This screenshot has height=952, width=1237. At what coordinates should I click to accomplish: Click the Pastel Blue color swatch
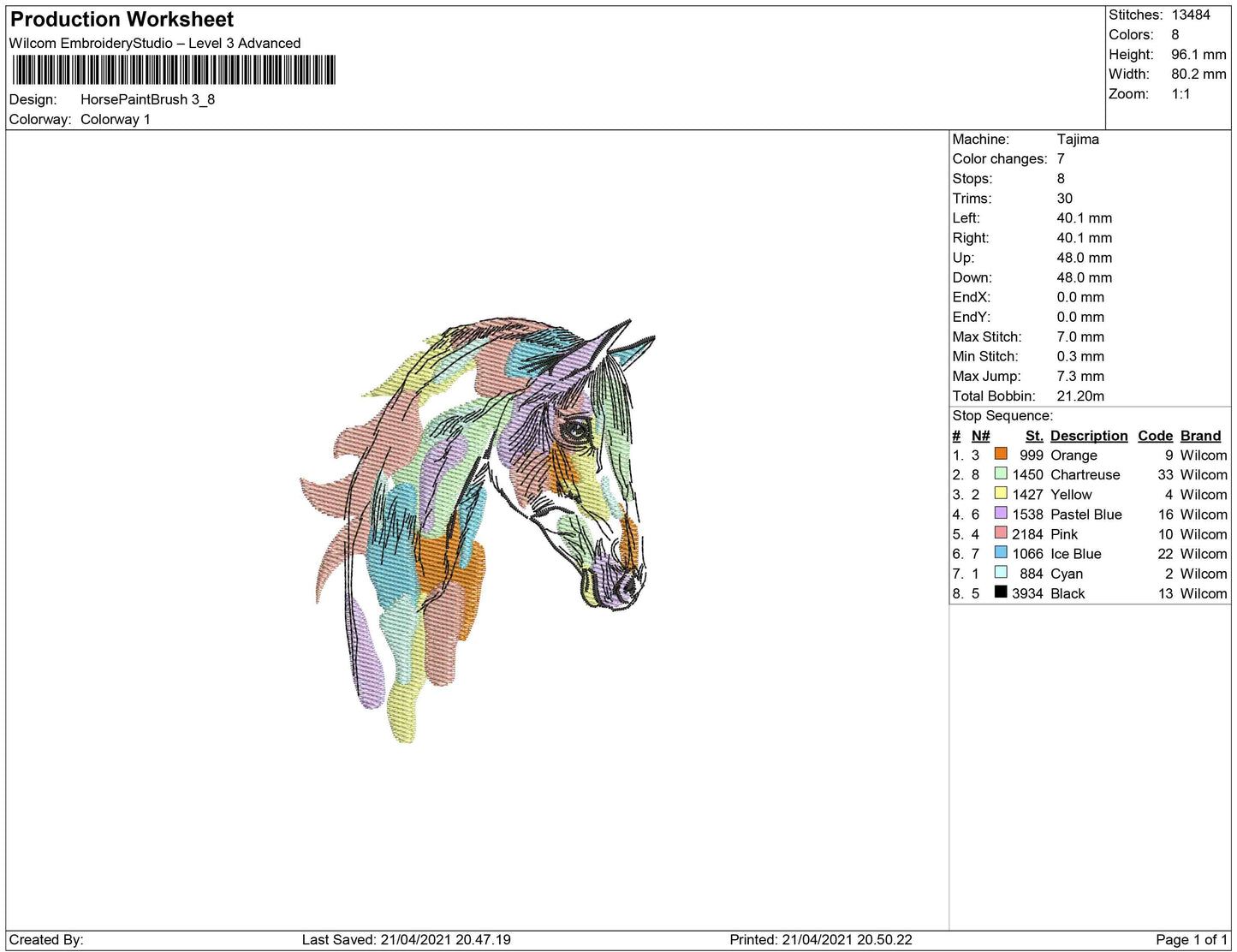click(999, 514)
